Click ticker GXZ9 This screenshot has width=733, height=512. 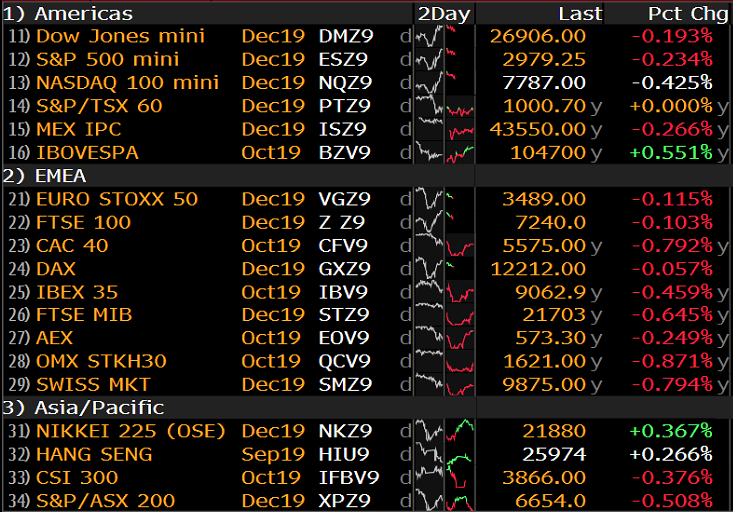pos(345,269)
